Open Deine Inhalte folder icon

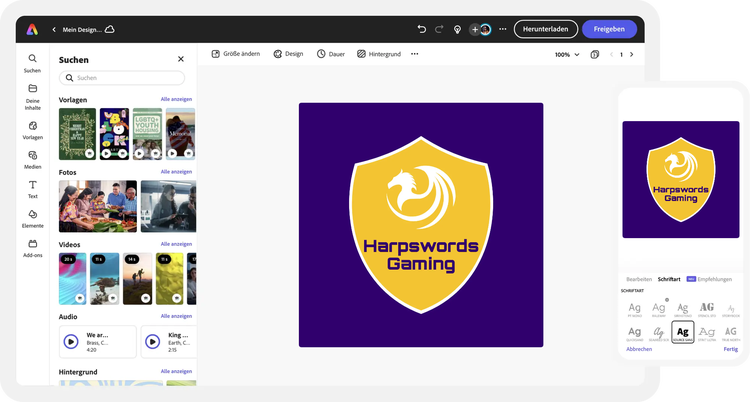point(33,89)
